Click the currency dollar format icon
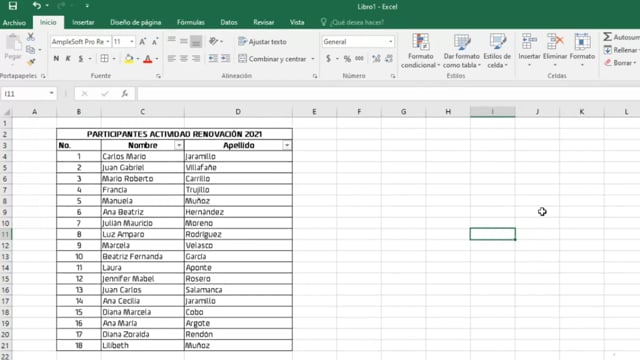Screen dimensions: 640x360 click(328, 59)
